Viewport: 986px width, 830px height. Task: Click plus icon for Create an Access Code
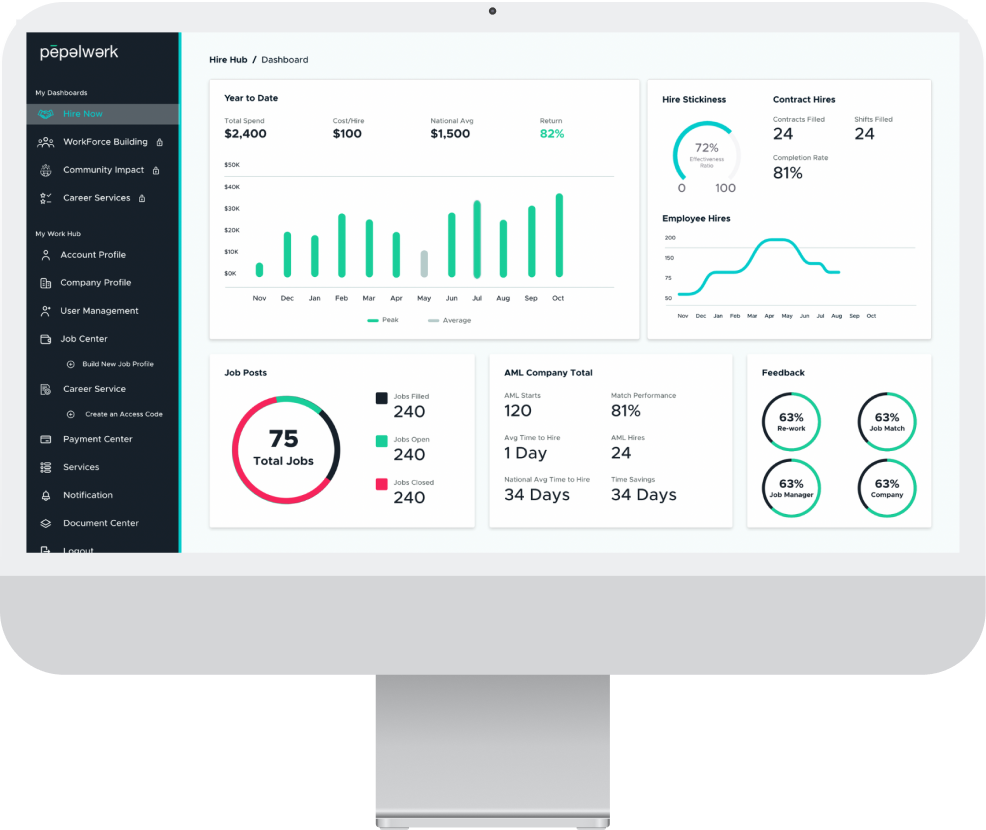click(71, 414)
